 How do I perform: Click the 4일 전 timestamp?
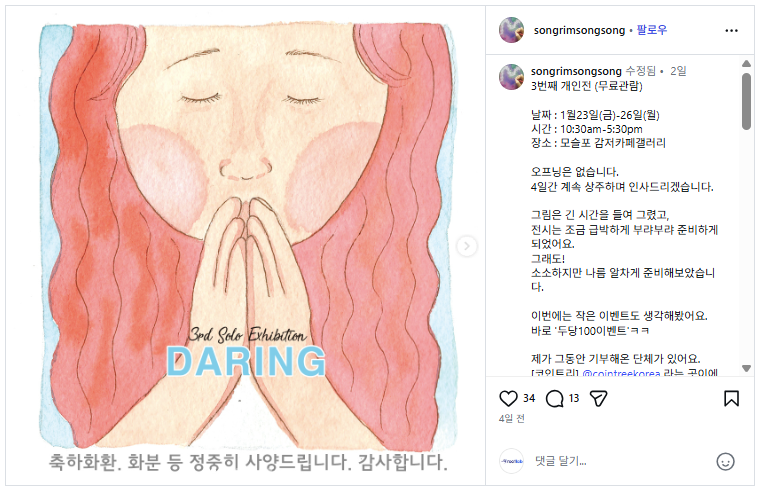tap(511, 419)
